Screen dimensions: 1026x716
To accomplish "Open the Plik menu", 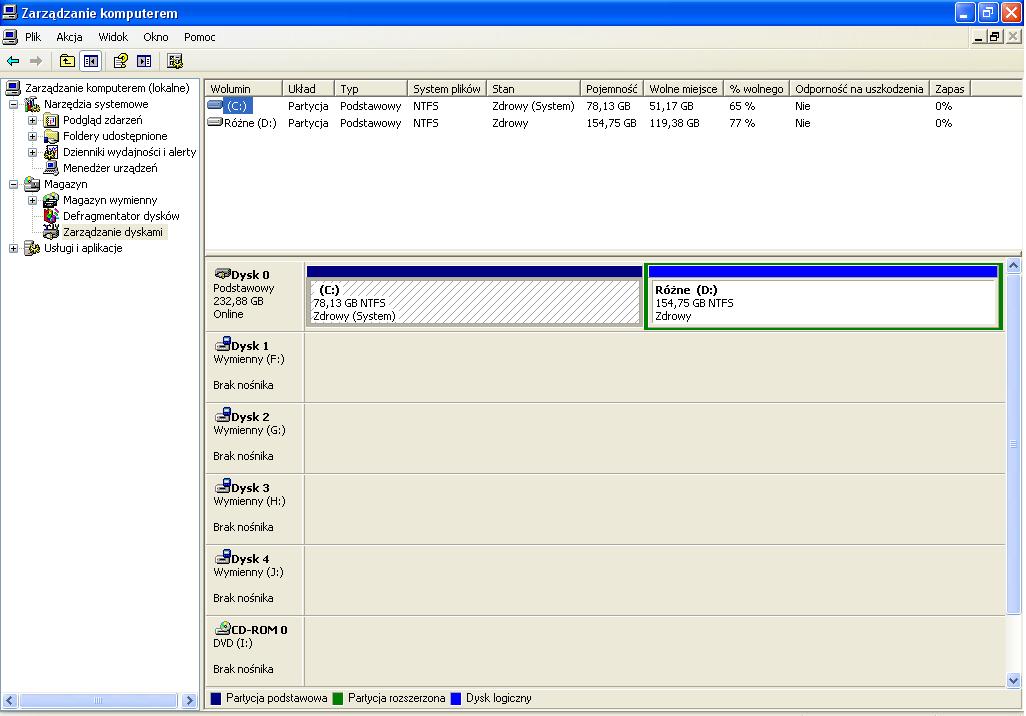I will point(33,37).
